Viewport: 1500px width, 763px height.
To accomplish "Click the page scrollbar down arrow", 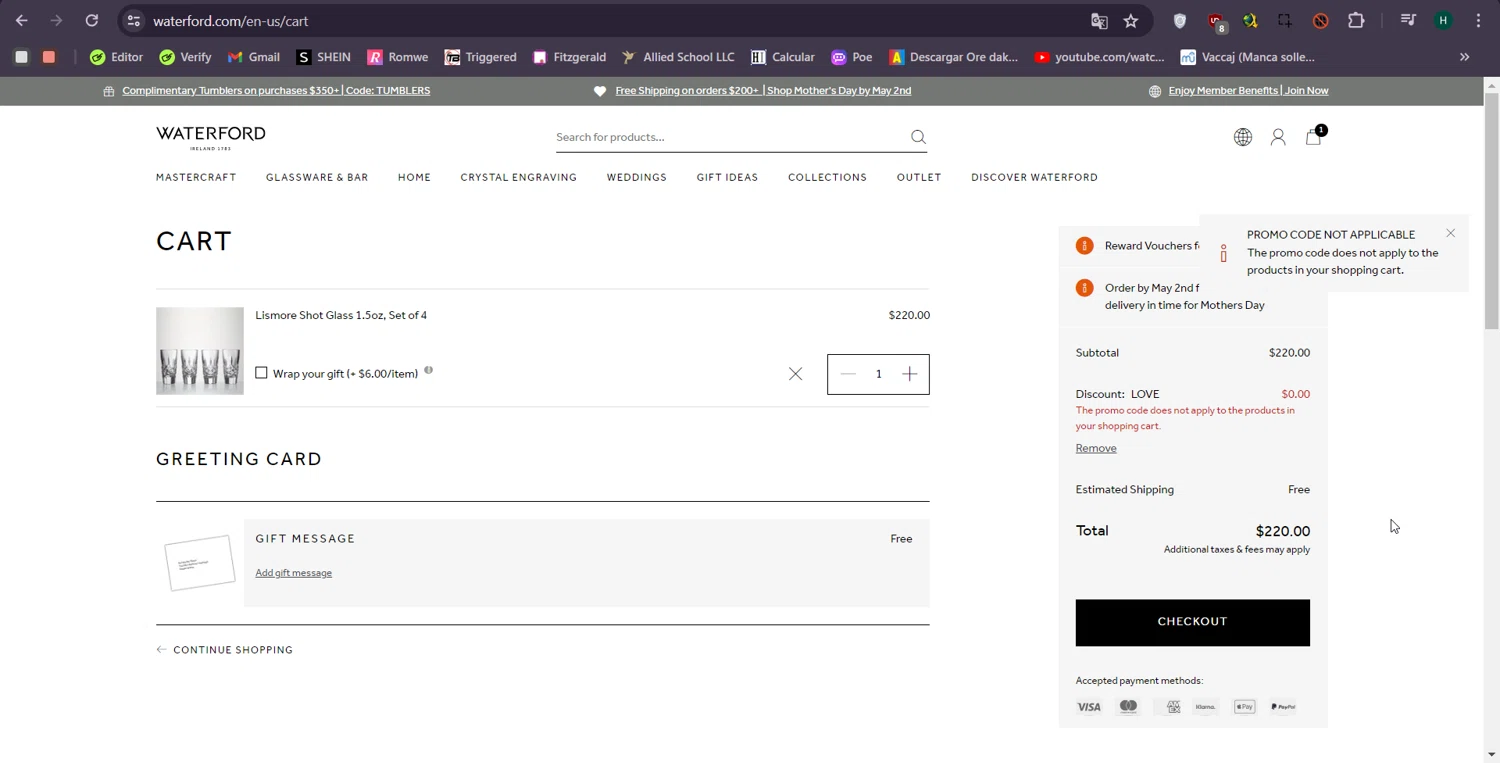I will pos(1492,755).
